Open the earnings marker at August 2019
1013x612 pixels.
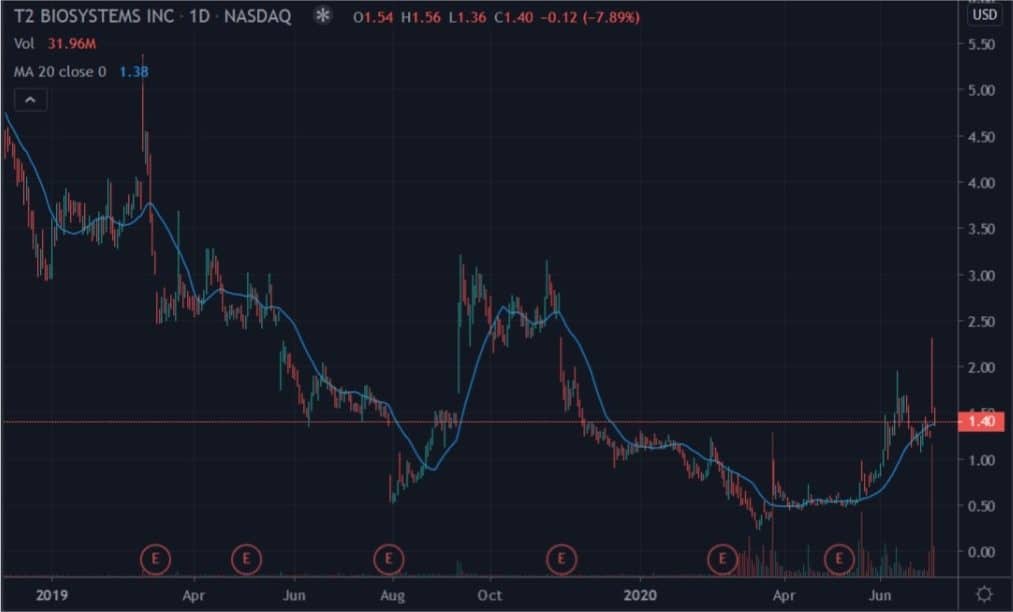click(389, 558)
